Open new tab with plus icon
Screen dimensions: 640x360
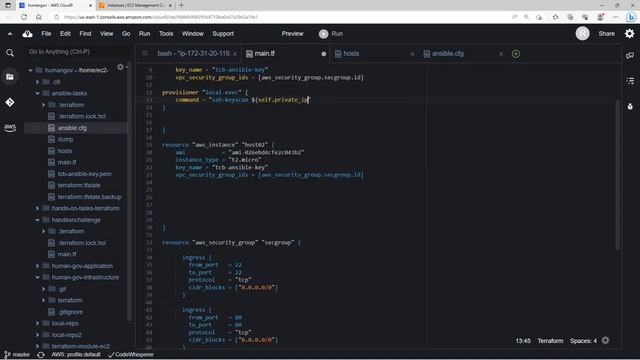click(x=516, y=54)
